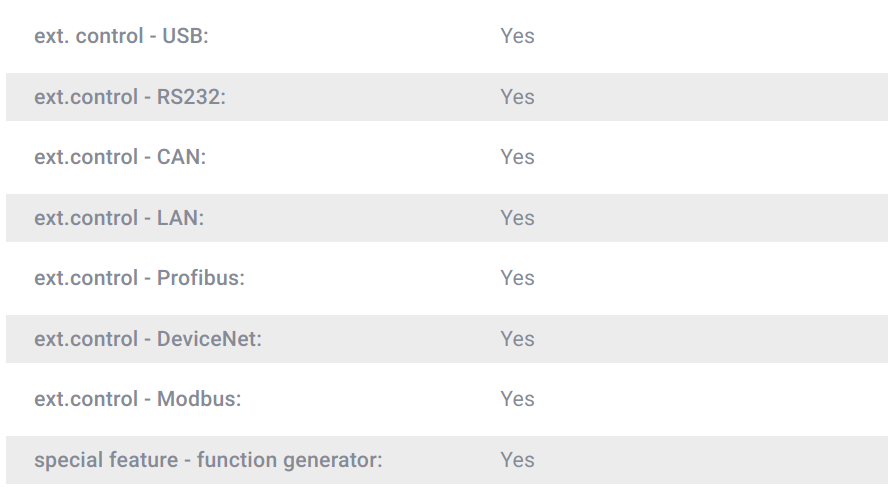Image resolution: width=888 pixels, height=492 pixels.
Task: Click the 'Yes' value for DeviceNet
Action: (517, 339)
